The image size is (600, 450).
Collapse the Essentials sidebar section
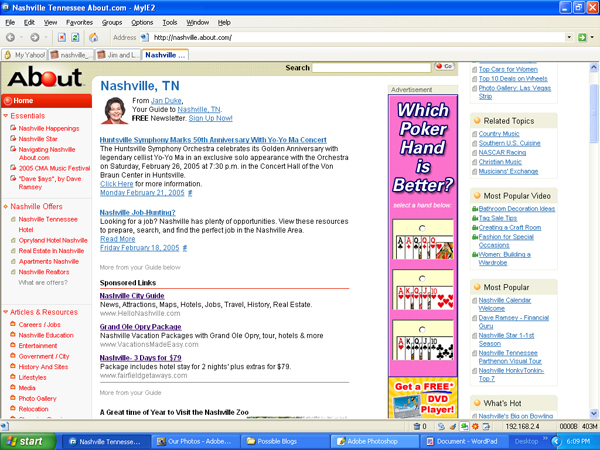coord(6,116)
